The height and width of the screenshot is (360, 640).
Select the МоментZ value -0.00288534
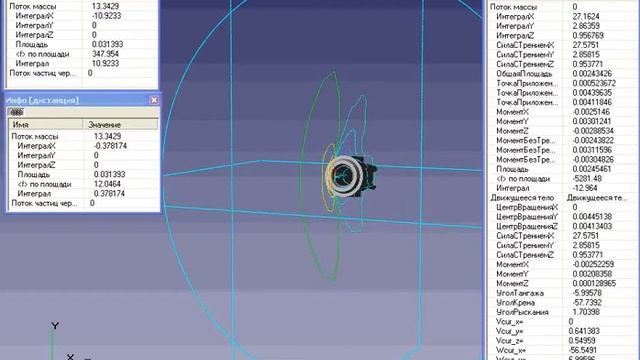tap(593, 131)
